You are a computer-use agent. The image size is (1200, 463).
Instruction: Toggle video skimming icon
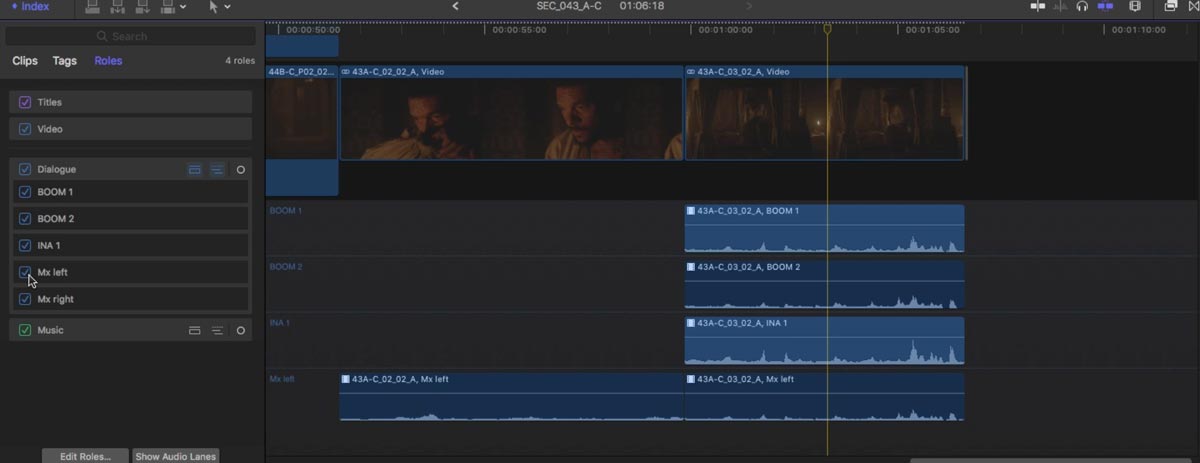(1037, 6)
